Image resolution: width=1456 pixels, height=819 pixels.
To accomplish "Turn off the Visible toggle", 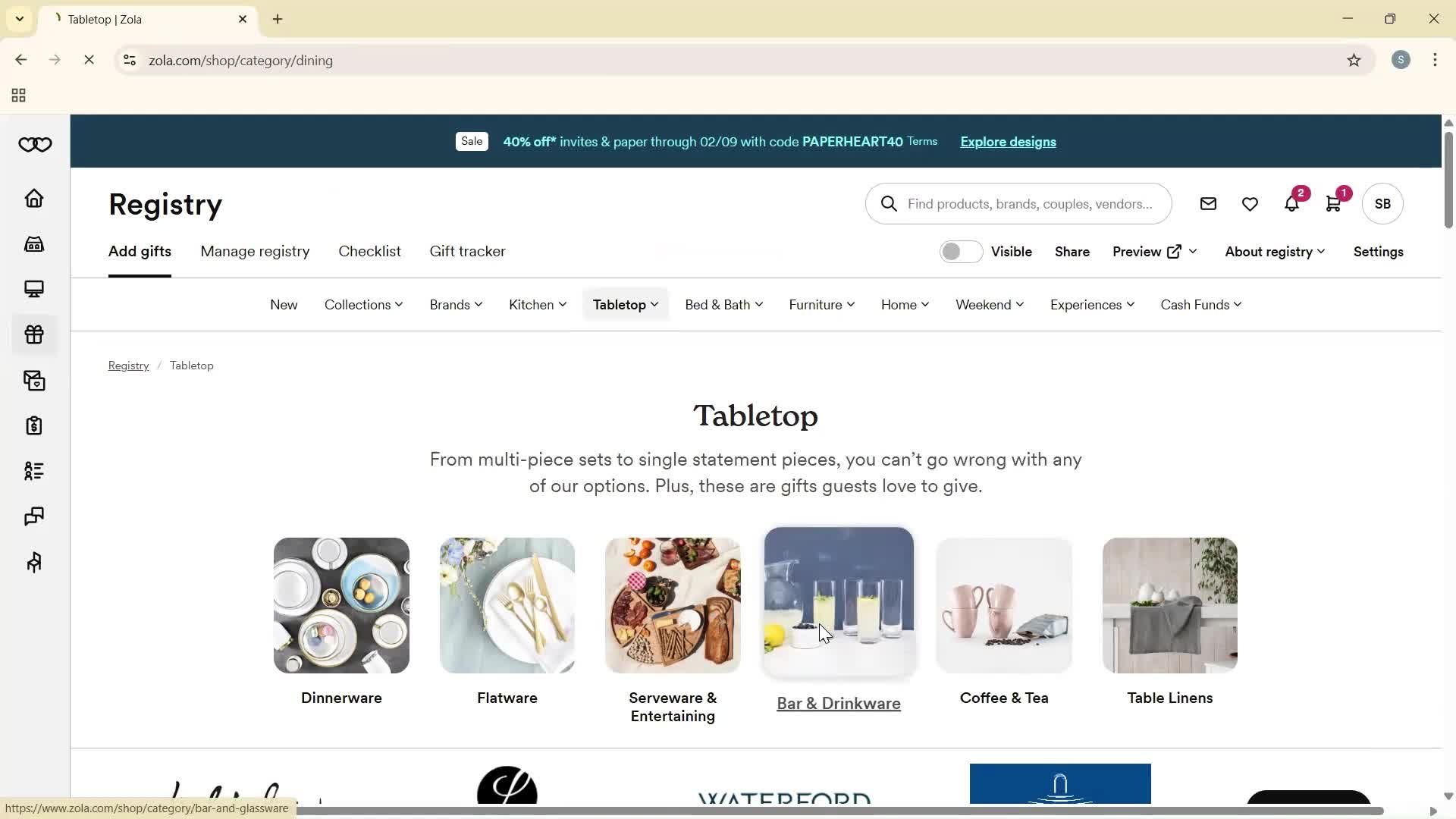I will [960, 251].
